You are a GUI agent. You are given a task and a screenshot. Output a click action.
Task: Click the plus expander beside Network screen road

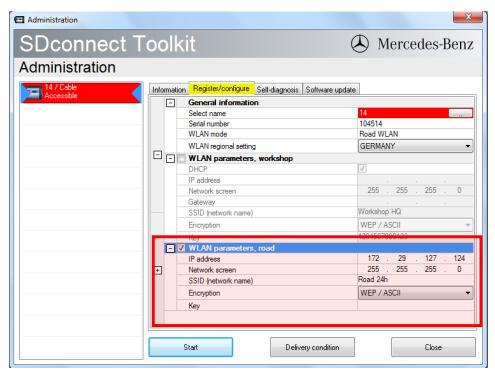point(158,270)
